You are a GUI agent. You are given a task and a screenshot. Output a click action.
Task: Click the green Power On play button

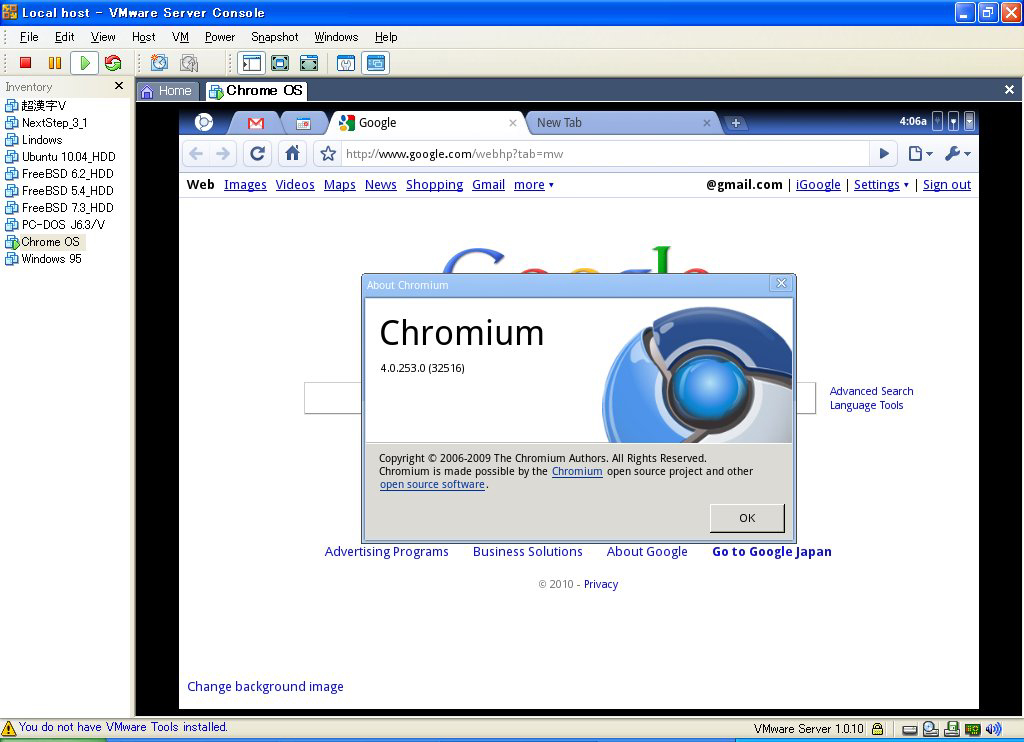tap(85, 63)
